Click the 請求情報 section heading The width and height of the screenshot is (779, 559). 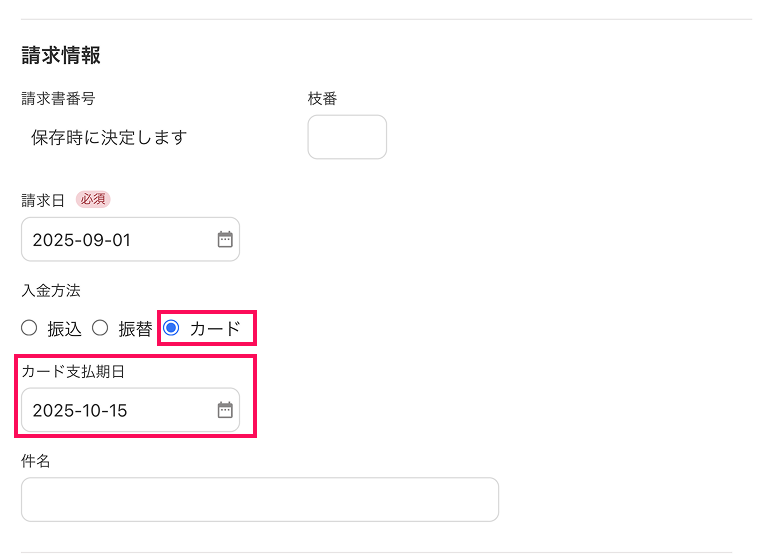[x=61, y=55]
